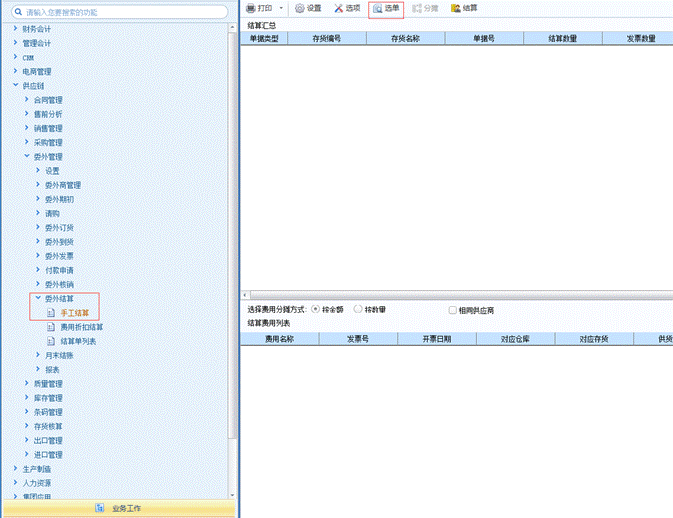Click the 打印 printer icon
The height and width of the screenshot is (518, 673).
tap(251, 8)
